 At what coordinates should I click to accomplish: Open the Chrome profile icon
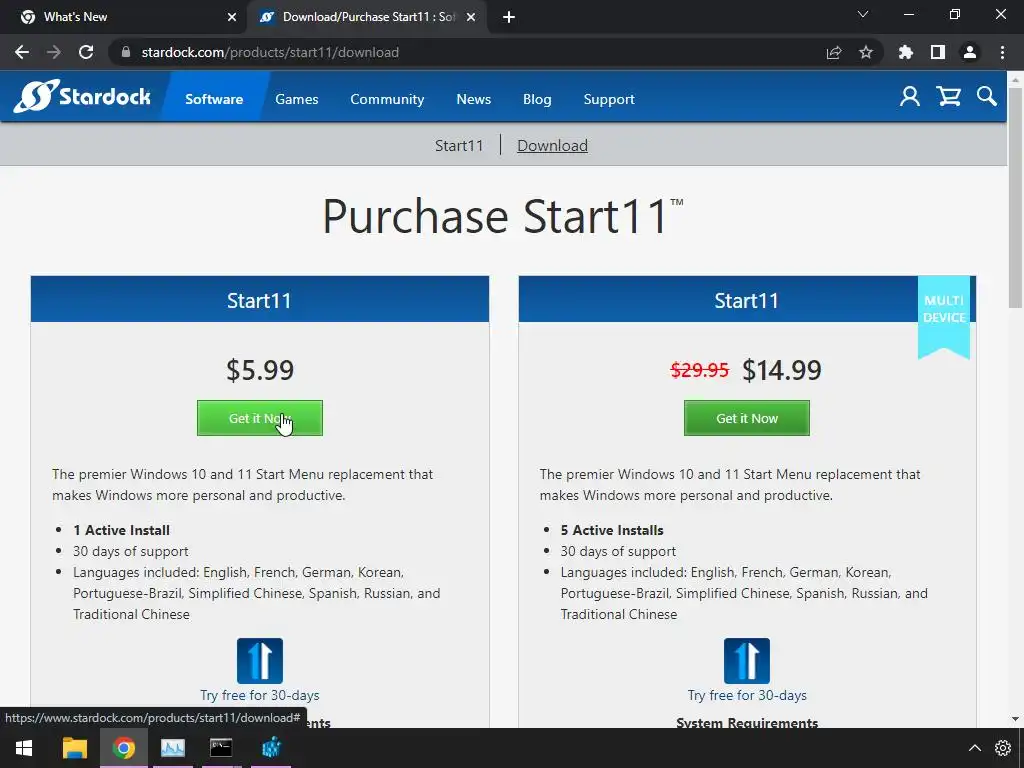click(x=970, y=52)
